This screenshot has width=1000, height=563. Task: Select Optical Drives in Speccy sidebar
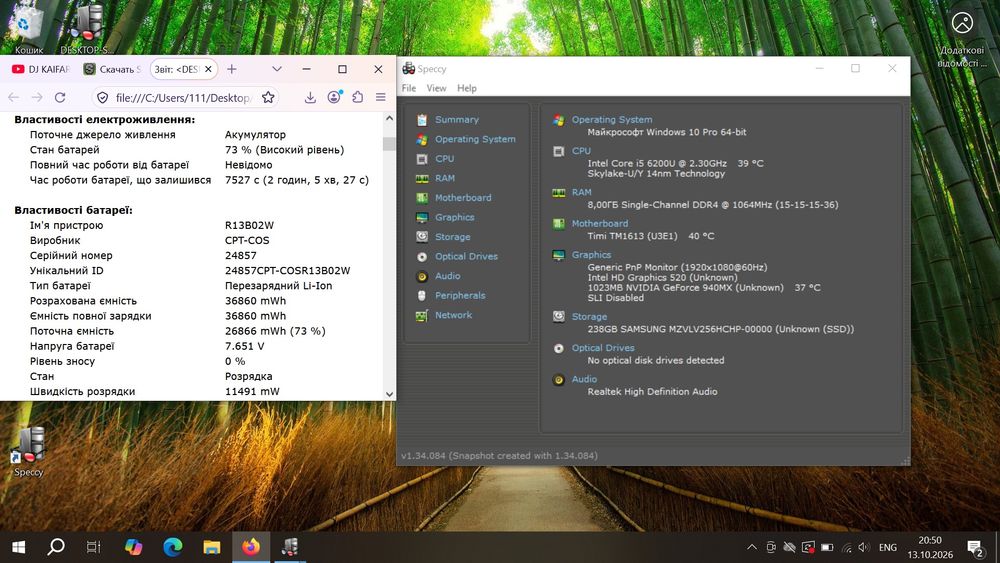point(466,256)
